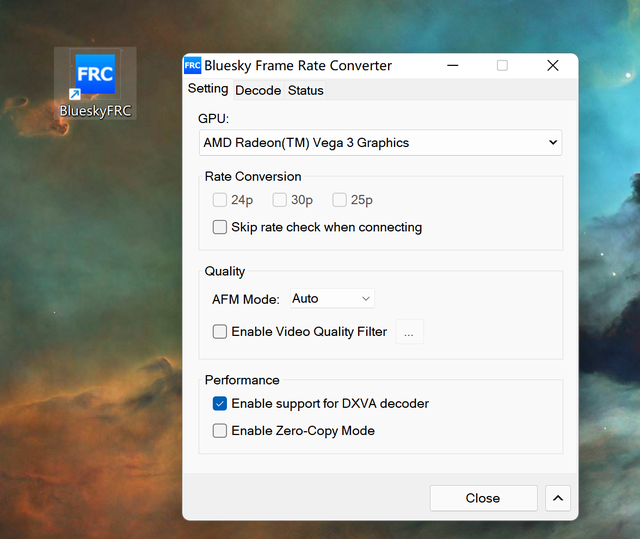Image resolution: width=640 pixels, height=539 pixels.
Task: Expand the AFM Mode Auto dropdown
Action: pyautogui.click(x=332, y=299)
